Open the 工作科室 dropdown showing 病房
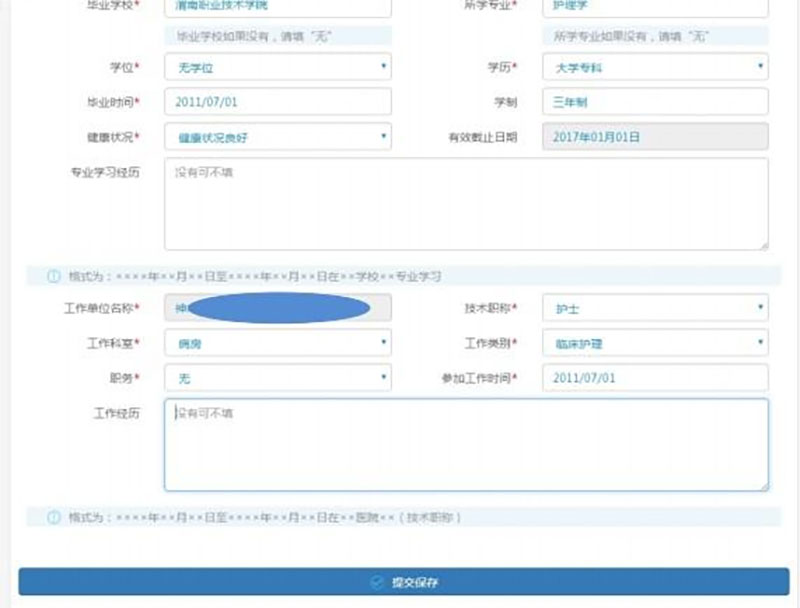 pyautogui.click(x=277, y=343)
